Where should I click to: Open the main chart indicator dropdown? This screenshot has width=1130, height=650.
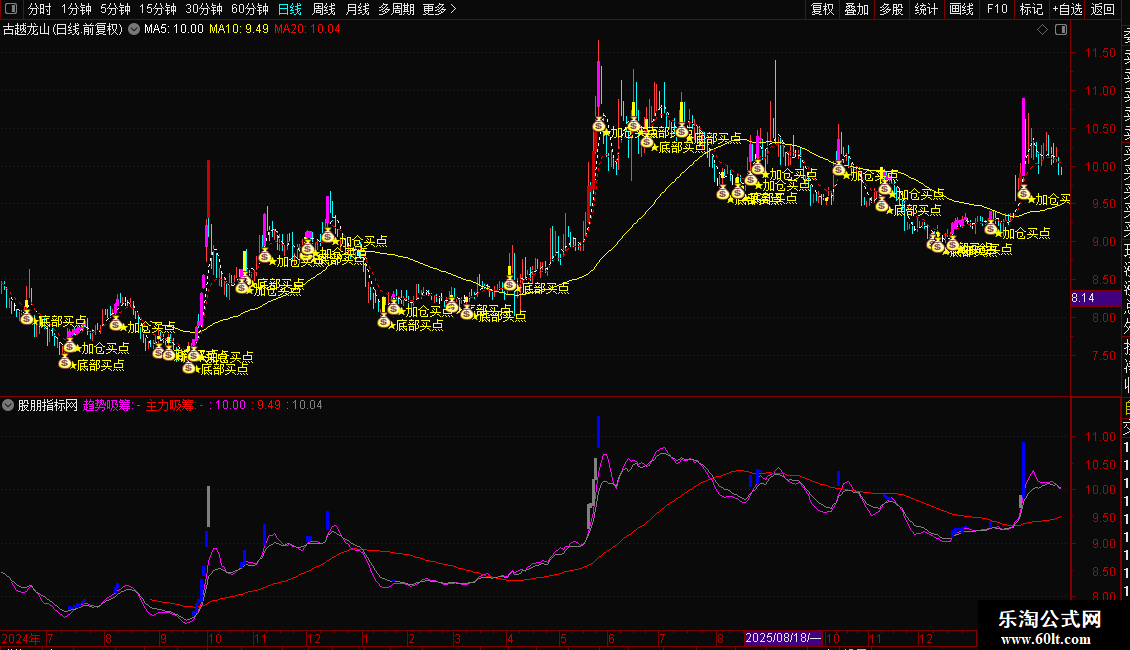(x=134, y=30)
